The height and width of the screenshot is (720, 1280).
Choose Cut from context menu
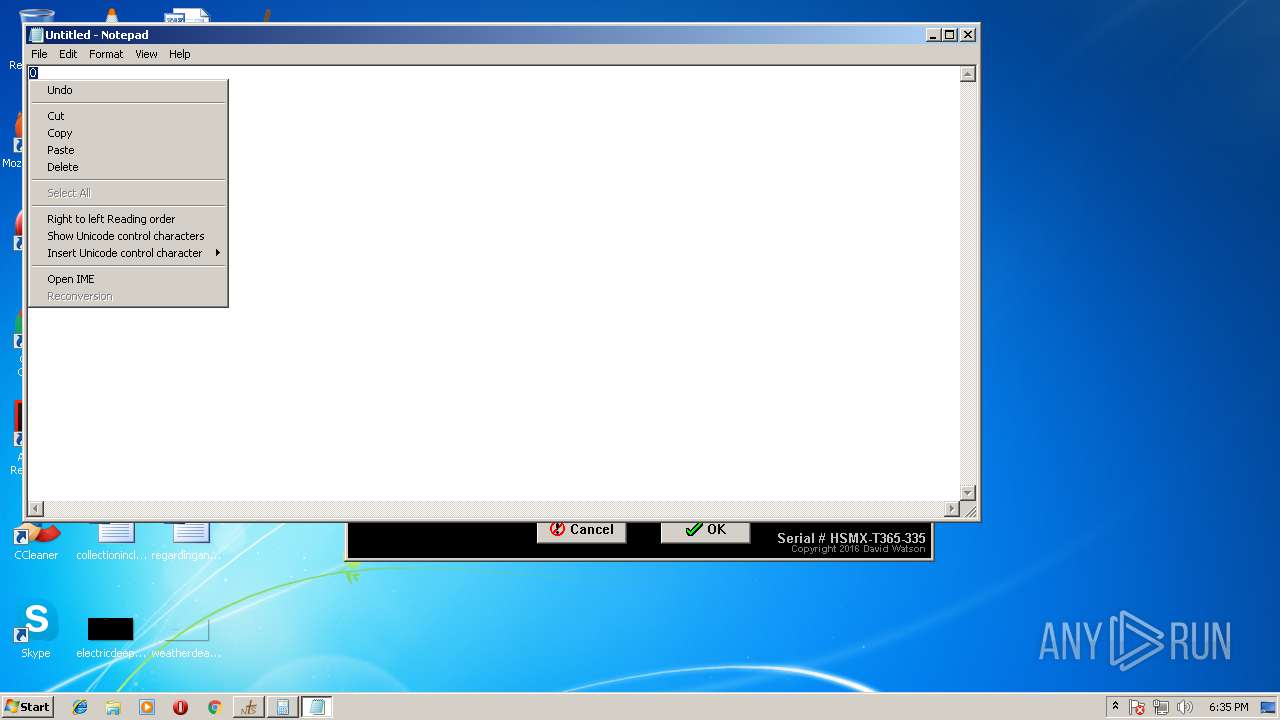pos(128,116)
